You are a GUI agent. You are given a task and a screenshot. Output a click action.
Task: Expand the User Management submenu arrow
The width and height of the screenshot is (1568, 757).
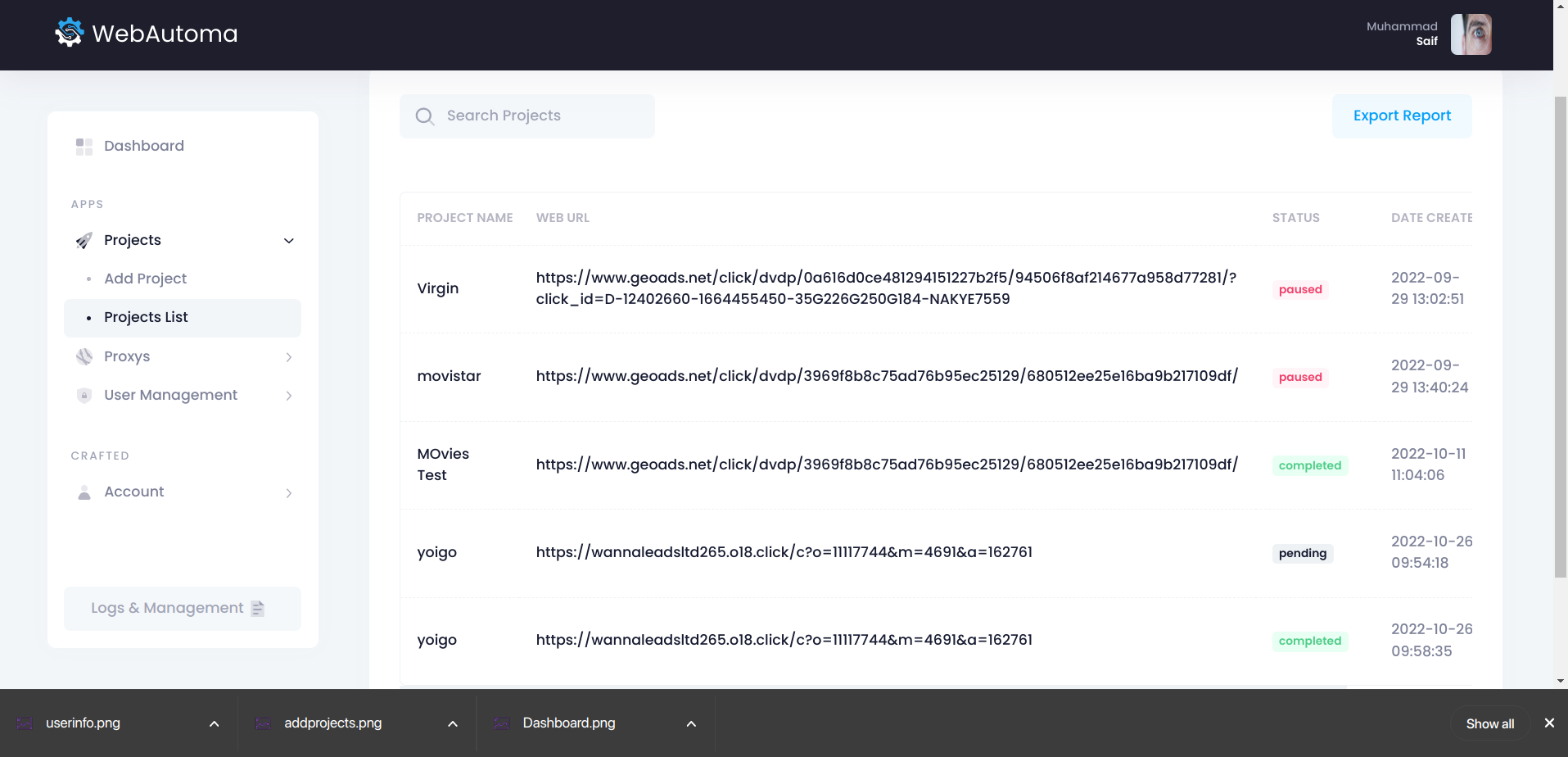click(x=289, y=396)
